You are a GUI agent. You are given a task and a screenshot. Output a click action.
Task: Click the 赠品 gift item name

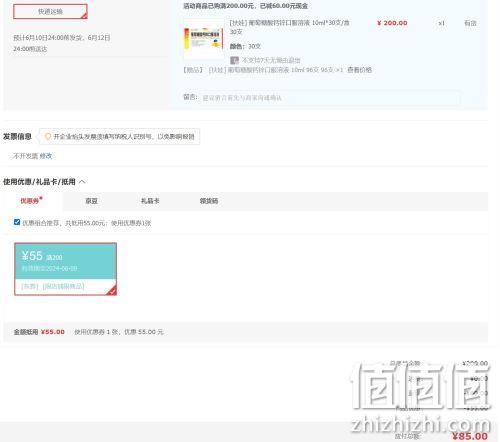[276, 70]
